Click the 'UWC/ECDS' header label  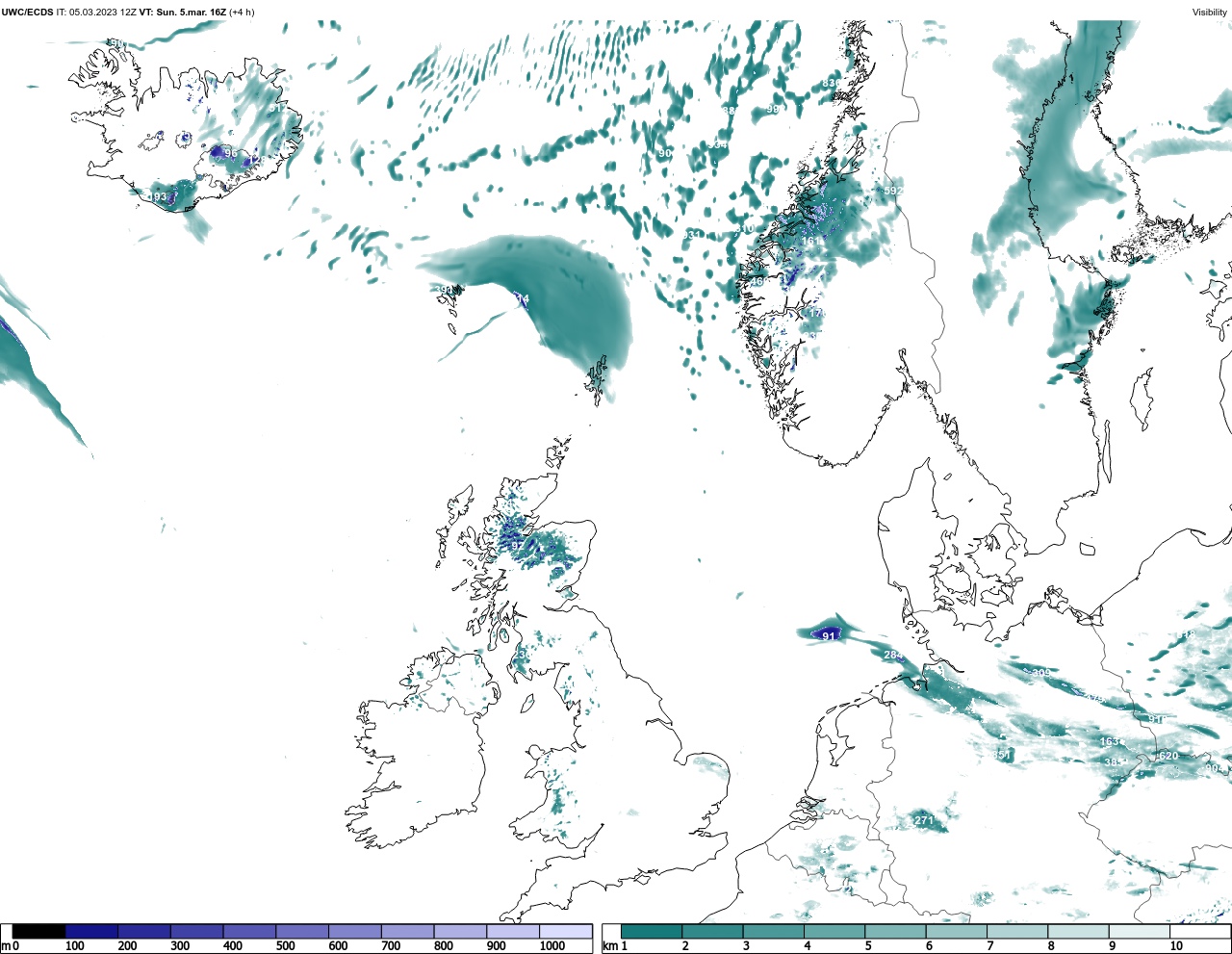tap(27, 12)
